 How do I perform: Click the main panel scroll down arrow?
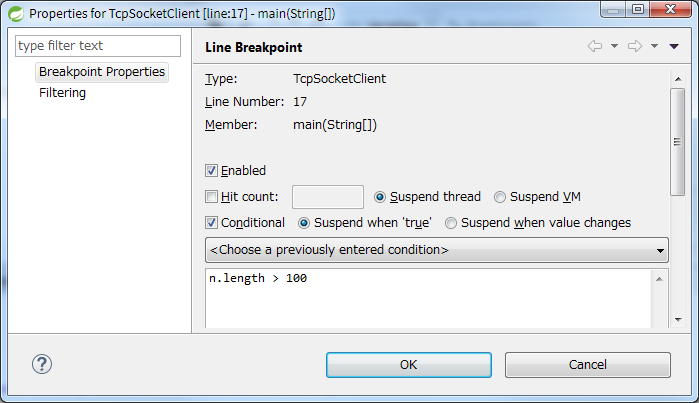[678, 320]
